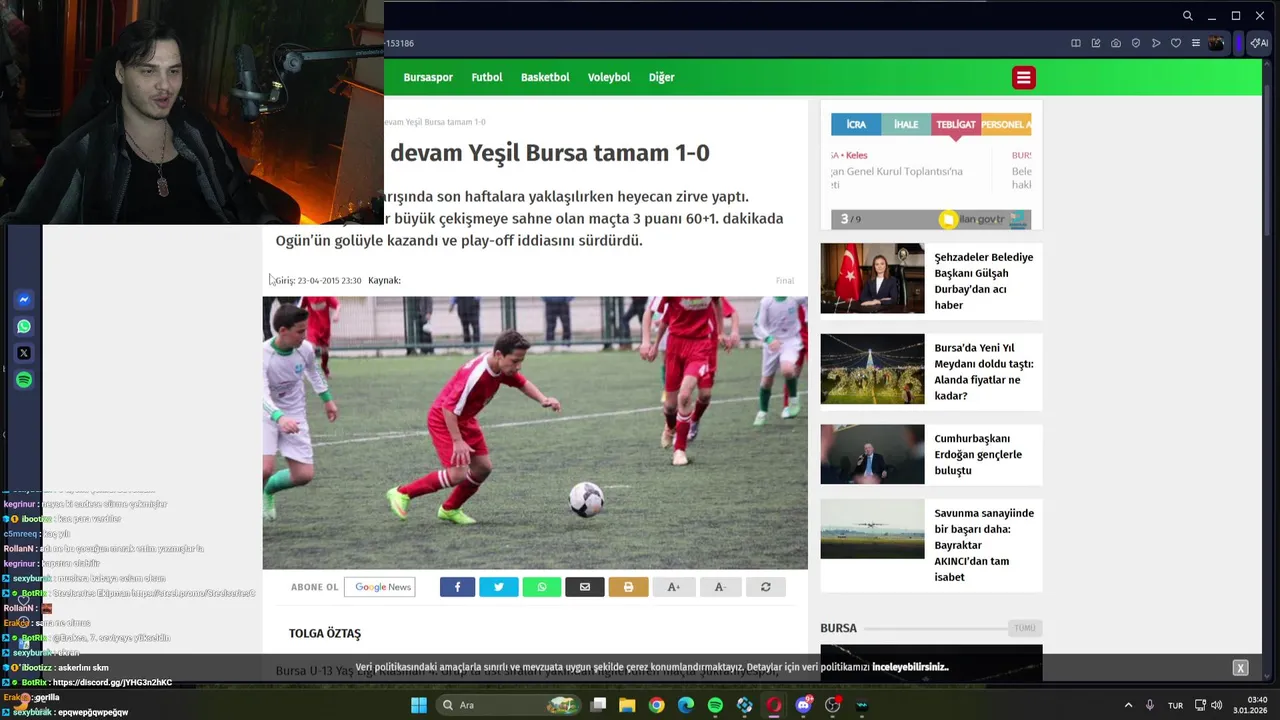The height and width of the screenshot is (720, 1280).
Task: Open the Futbol menu item
Action: [487, 77]
